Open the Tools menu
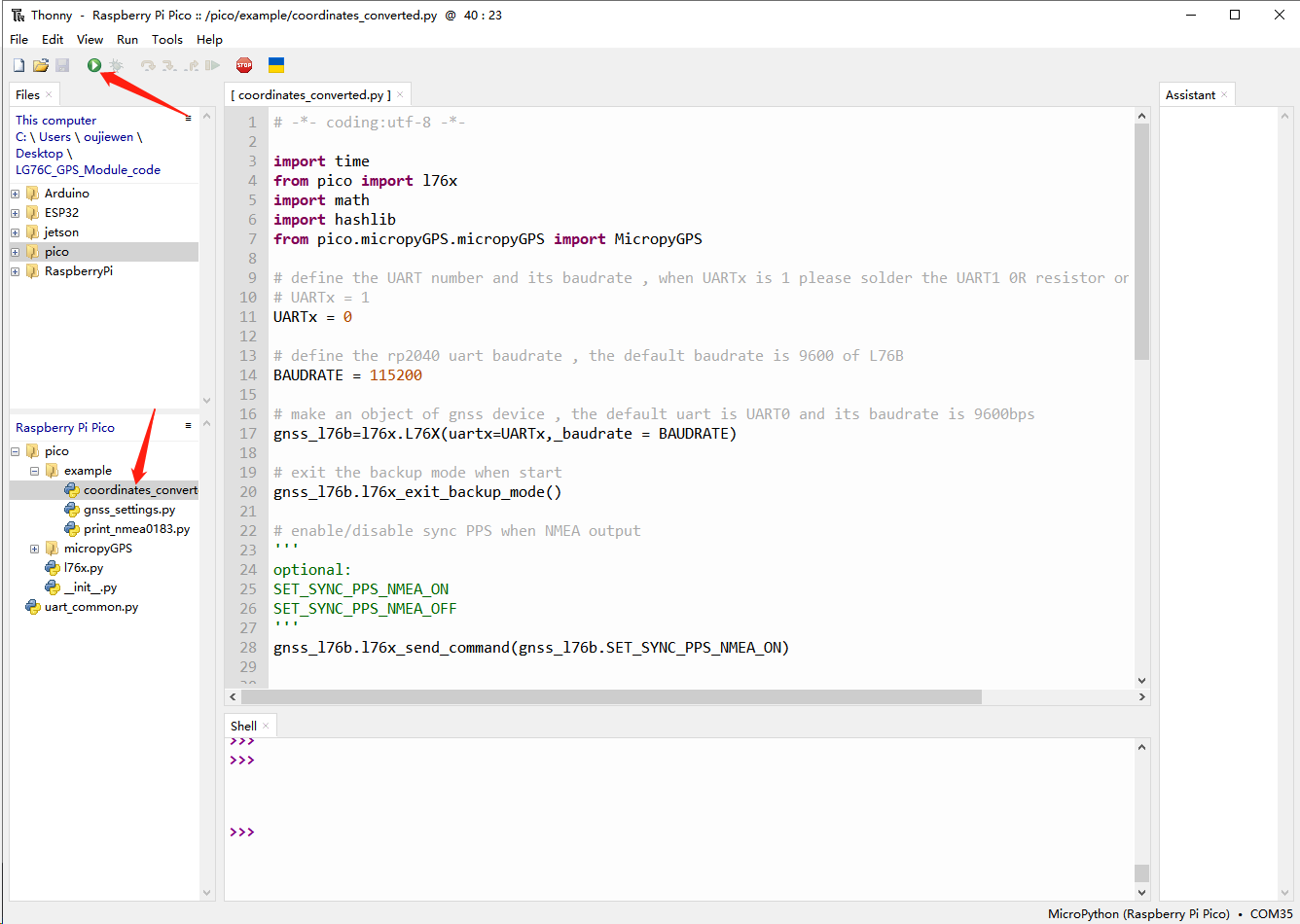This screenshot has height=924, width=1300. [167, 39]
